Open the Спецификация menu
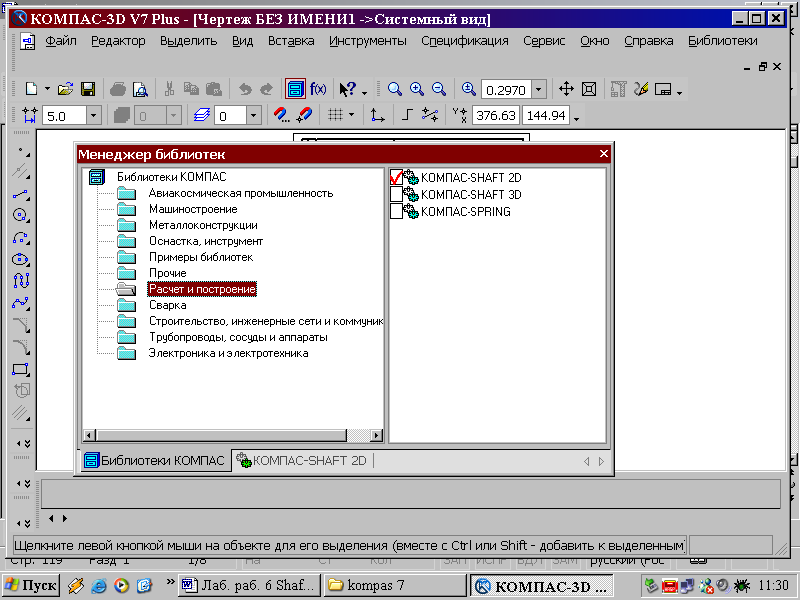 [x=465, y=41]
